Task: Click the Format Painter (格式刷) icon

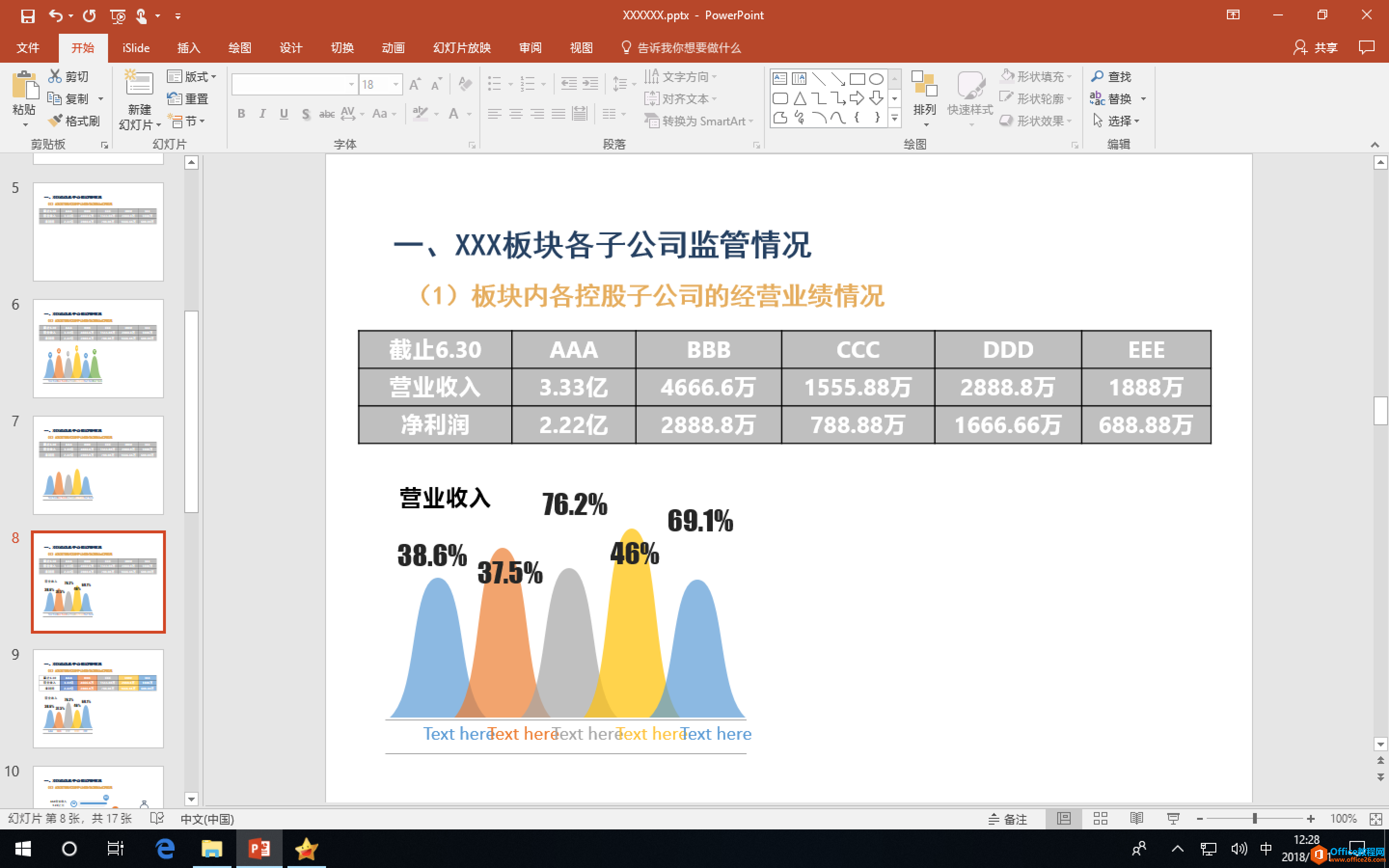Action: point(55,121)
